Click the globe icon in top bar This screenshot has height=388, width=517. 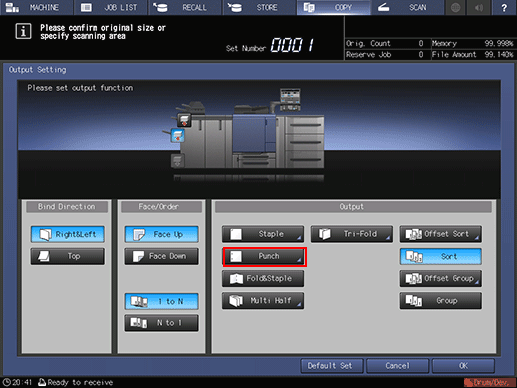point(455,7)
